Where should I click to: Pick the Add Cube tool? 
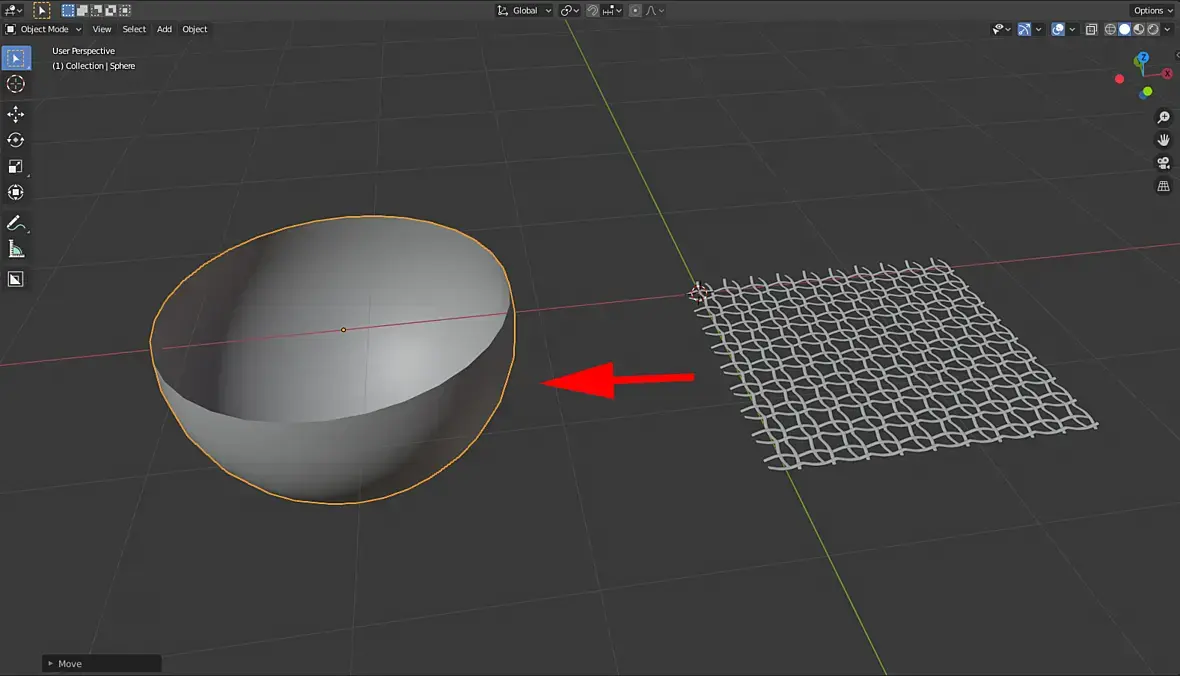[16, 279]
